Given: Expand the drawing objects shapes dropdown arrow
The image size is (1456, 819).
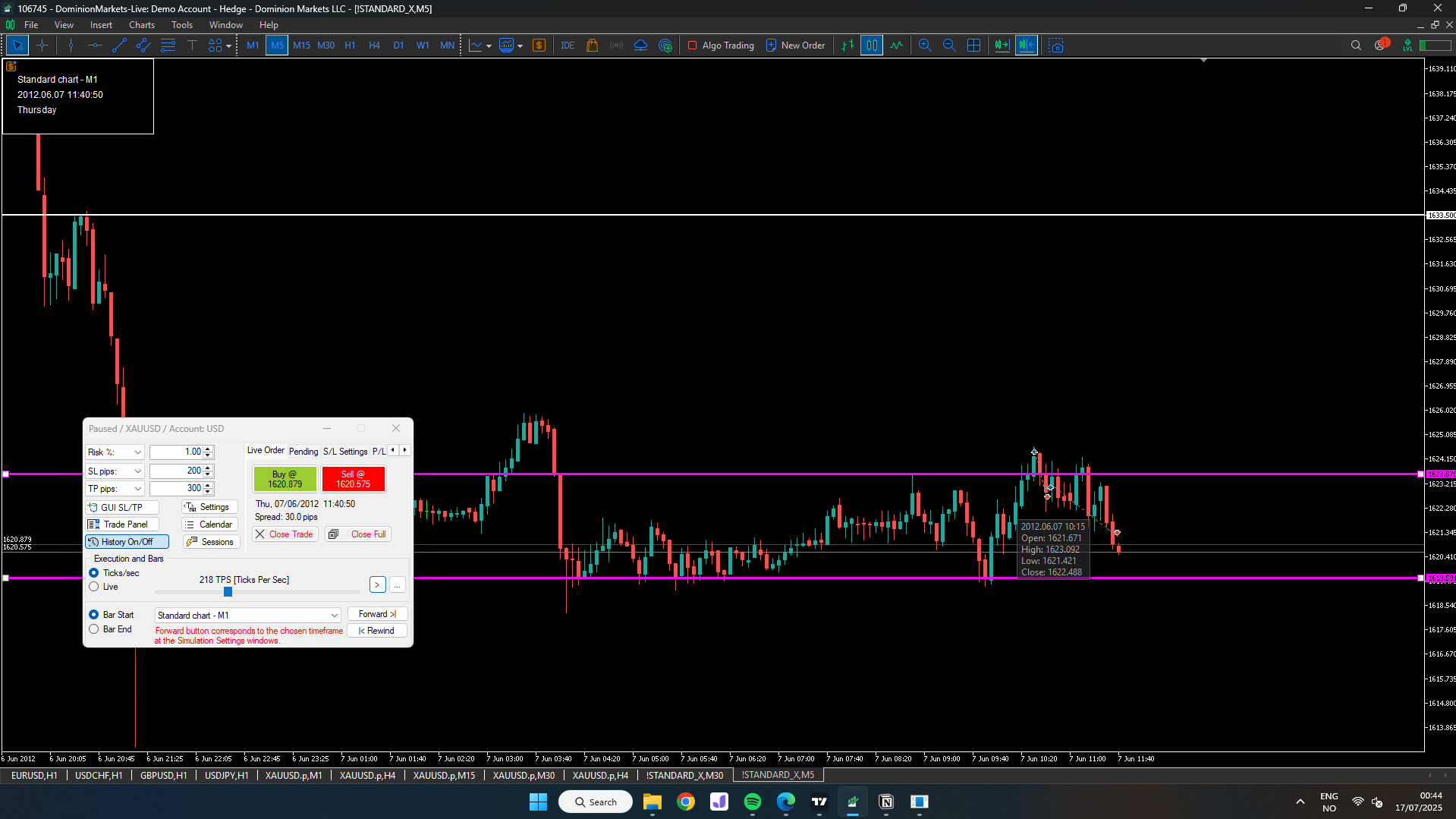Looking at the screenshot, I should coord(229,46).
